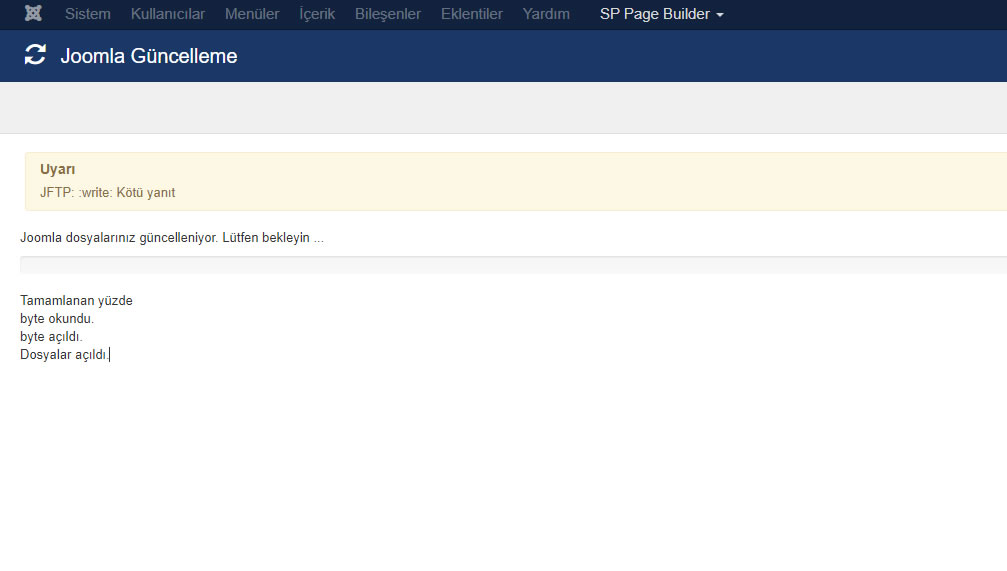This screenshot has width=1007, height=571.
Task: Open the Yardım menu
Action: coord(546,14)
